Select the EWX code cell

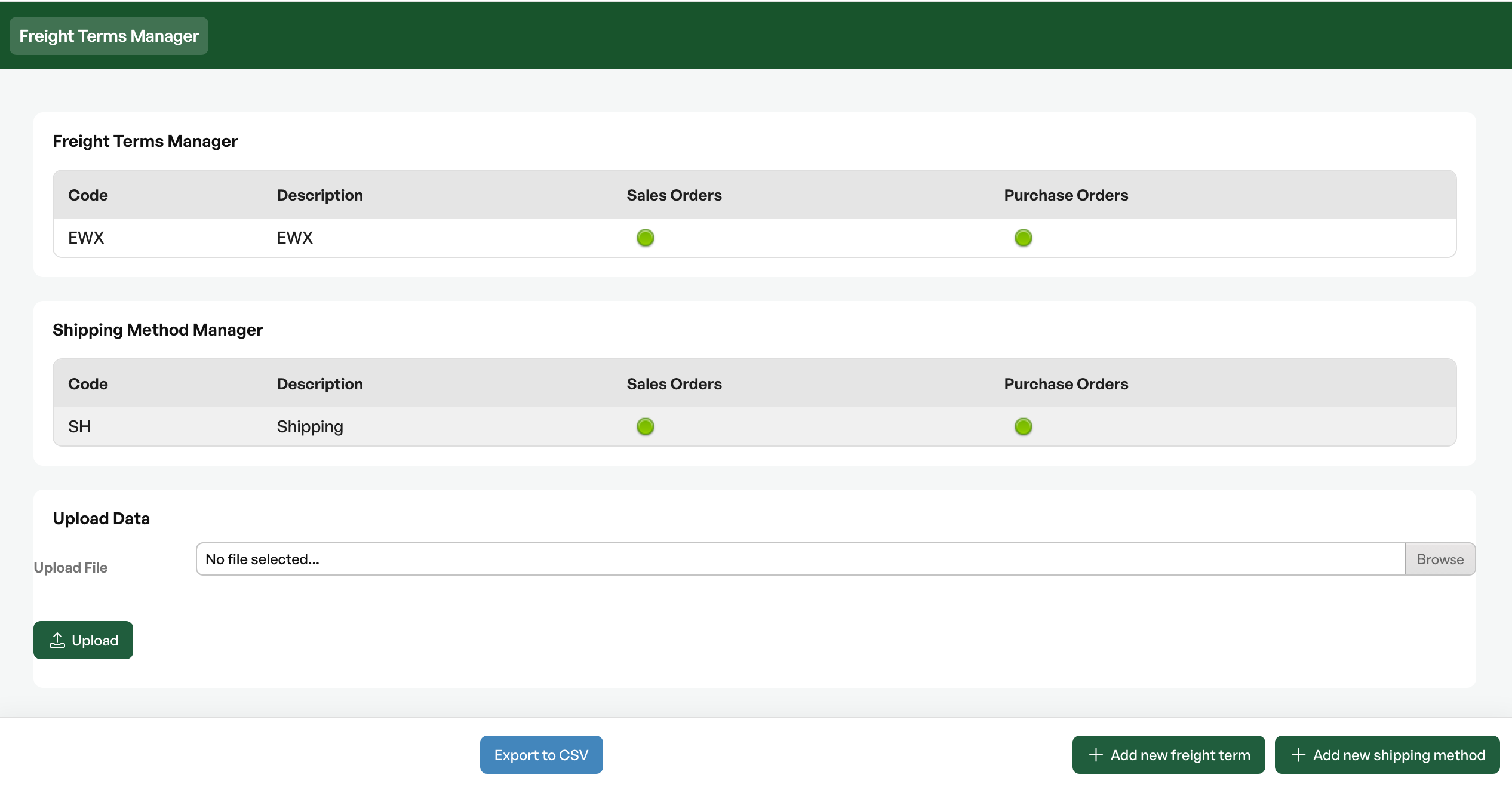86,238
